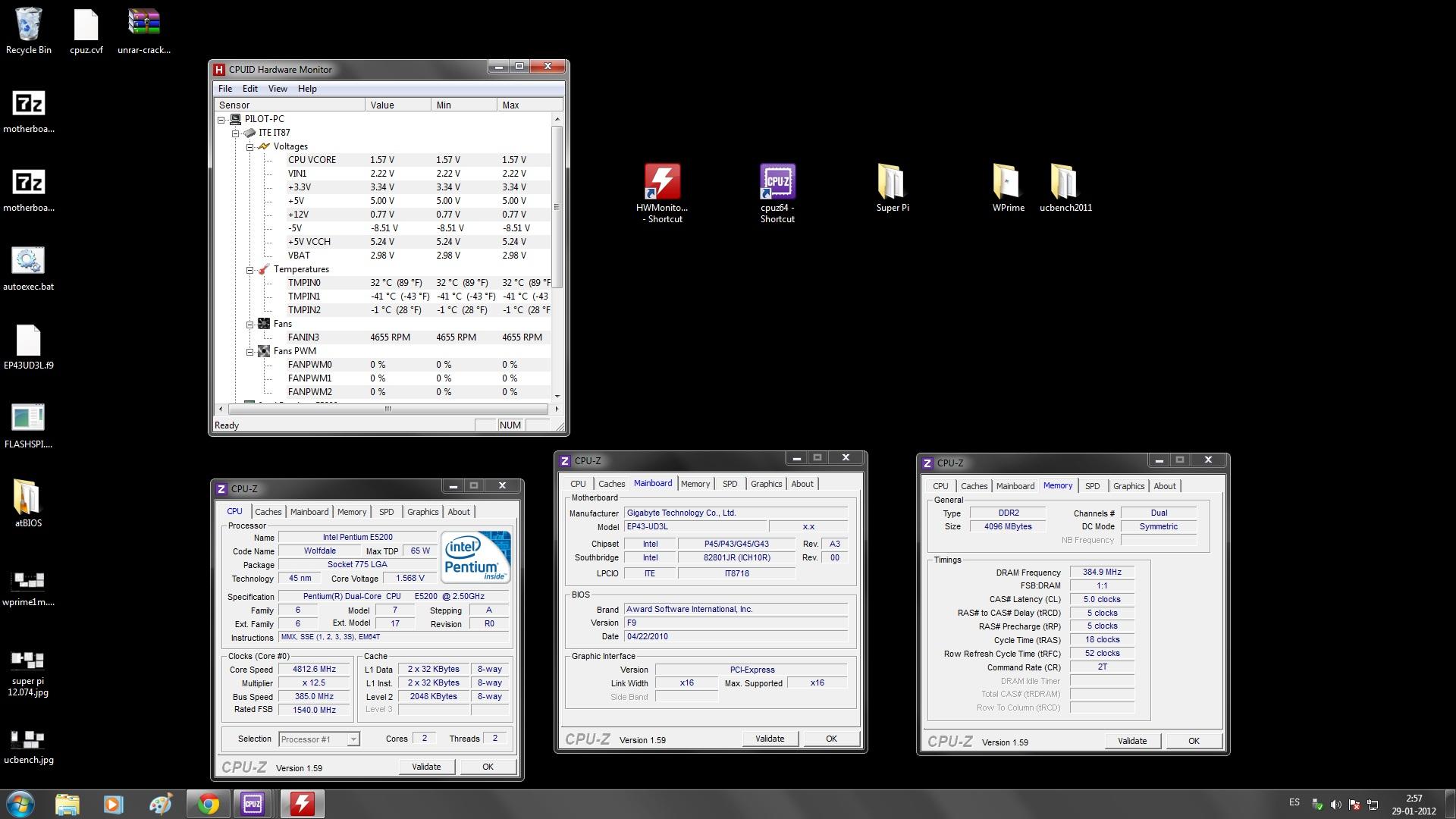Click OK in the Mainboard CPU-Z window

(x=831, y=739)
